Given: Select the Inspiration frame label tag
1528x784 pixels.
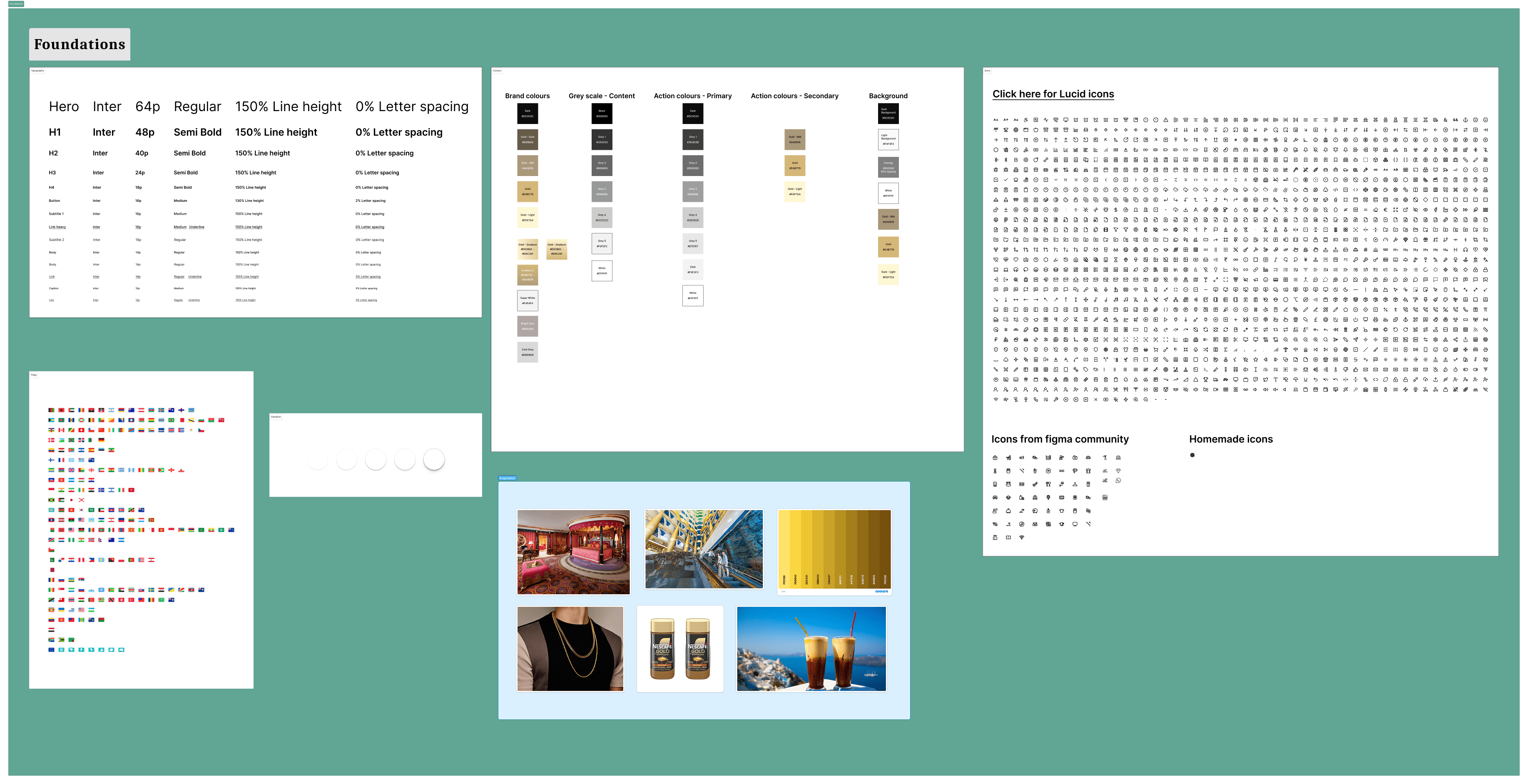Looking at the screenshot, I should pos(507,478).
